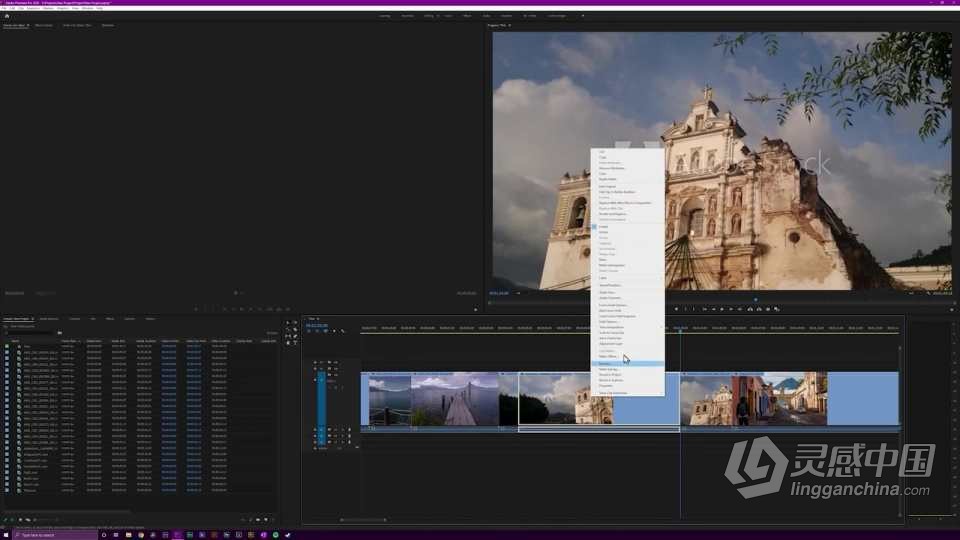960x540 pixels.
Task: Create a new bin in Project panel
Action: pyautogui.click(x=258, y=520)
